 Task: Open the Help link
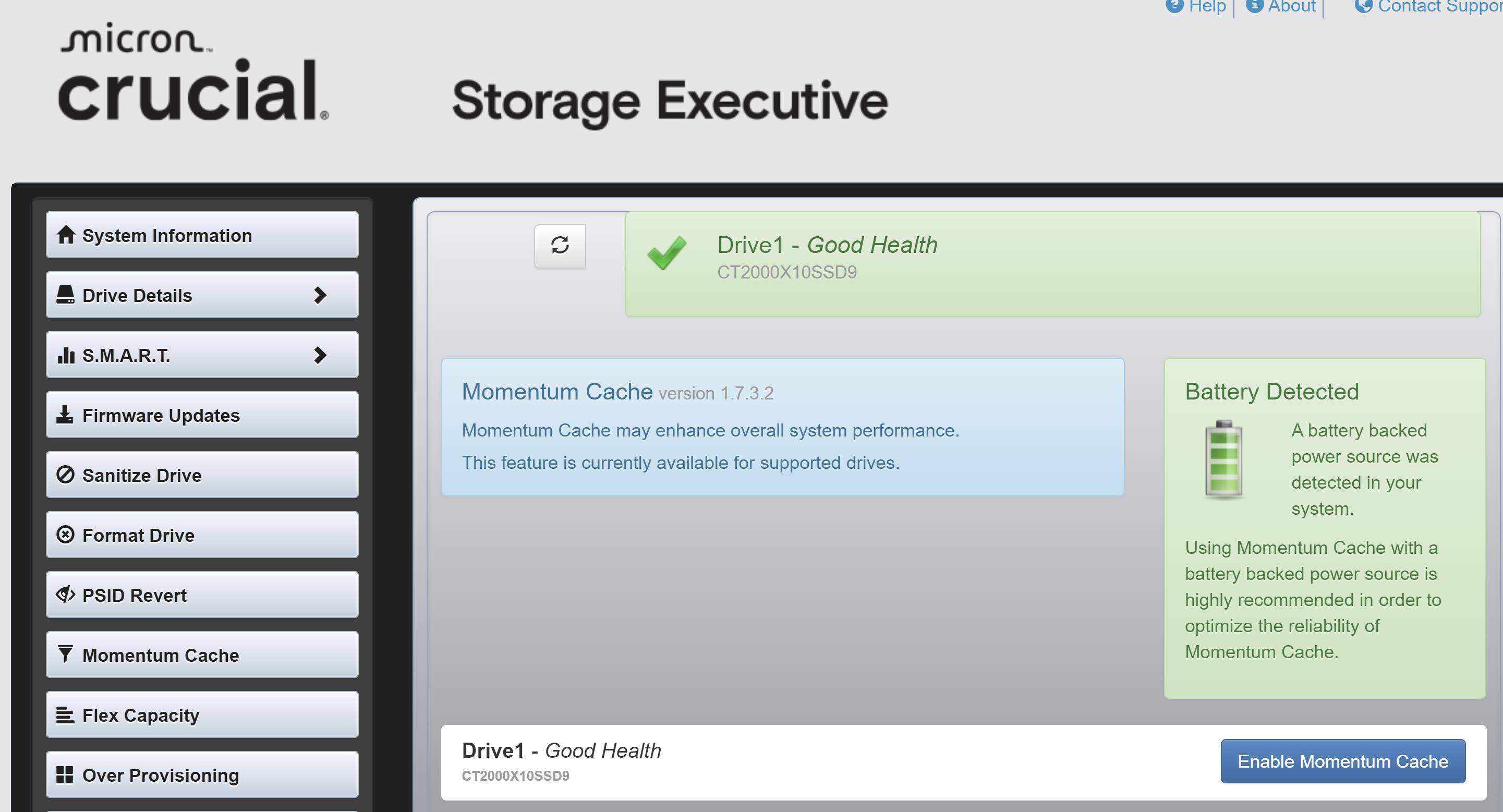[1207, 7]
